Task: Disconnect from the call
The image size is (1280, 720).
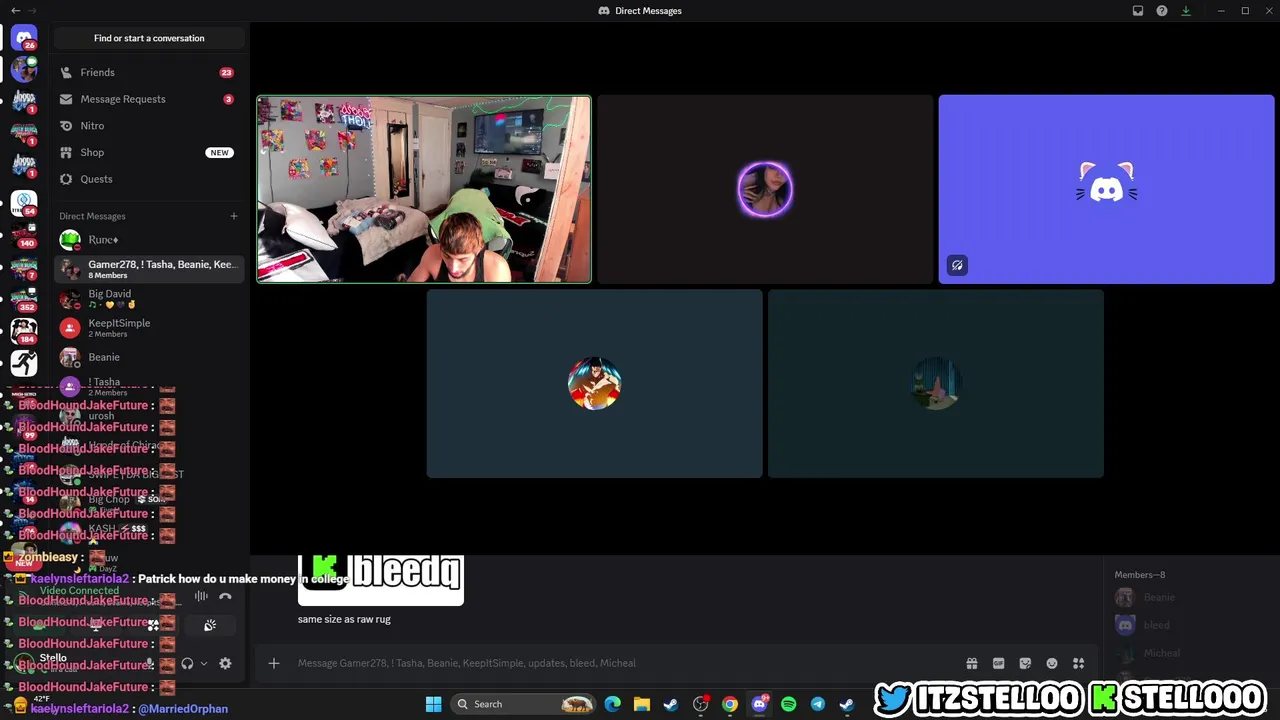Action: click(x=225, y=597)
